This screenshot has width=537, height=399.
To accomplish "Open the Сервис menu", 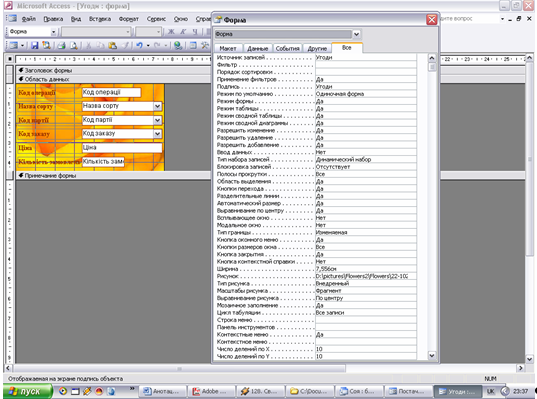I will [156, 19].
